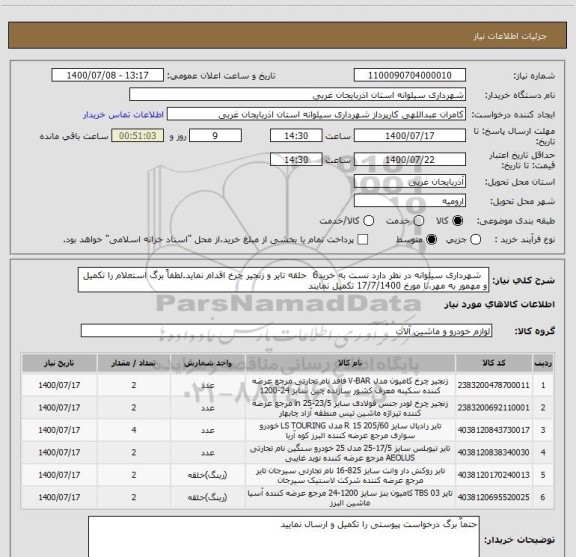Toggle the اسناد خزانه اسلامی payment checkbox
576x557 pixels.
363,240
